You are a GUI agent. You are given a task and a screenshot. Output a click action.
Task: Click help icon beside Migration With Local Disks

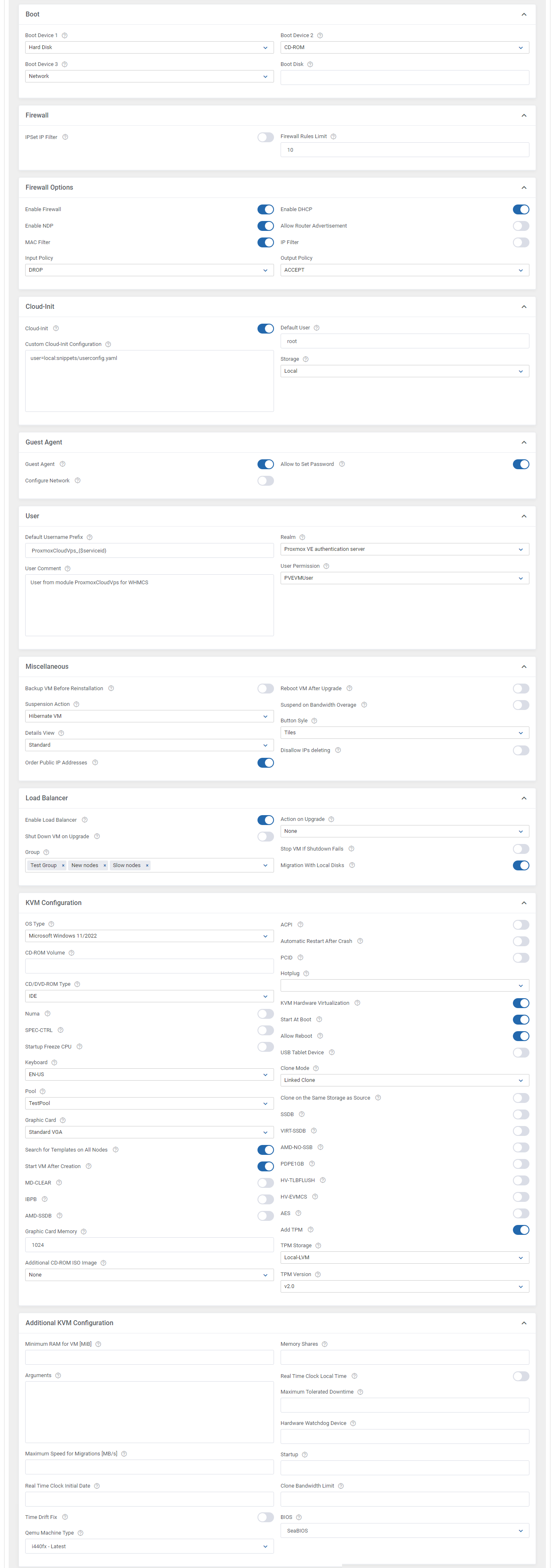352,865
